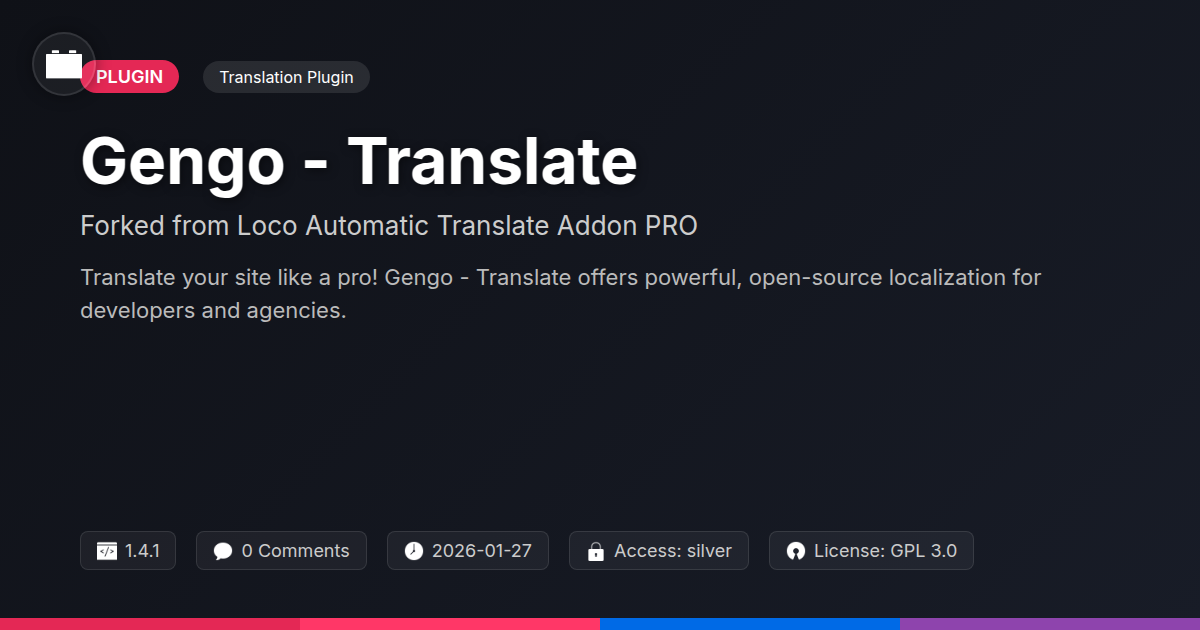Click the code icon beside version 1.4.1
1200x630 pixels.
coord(107,551)
